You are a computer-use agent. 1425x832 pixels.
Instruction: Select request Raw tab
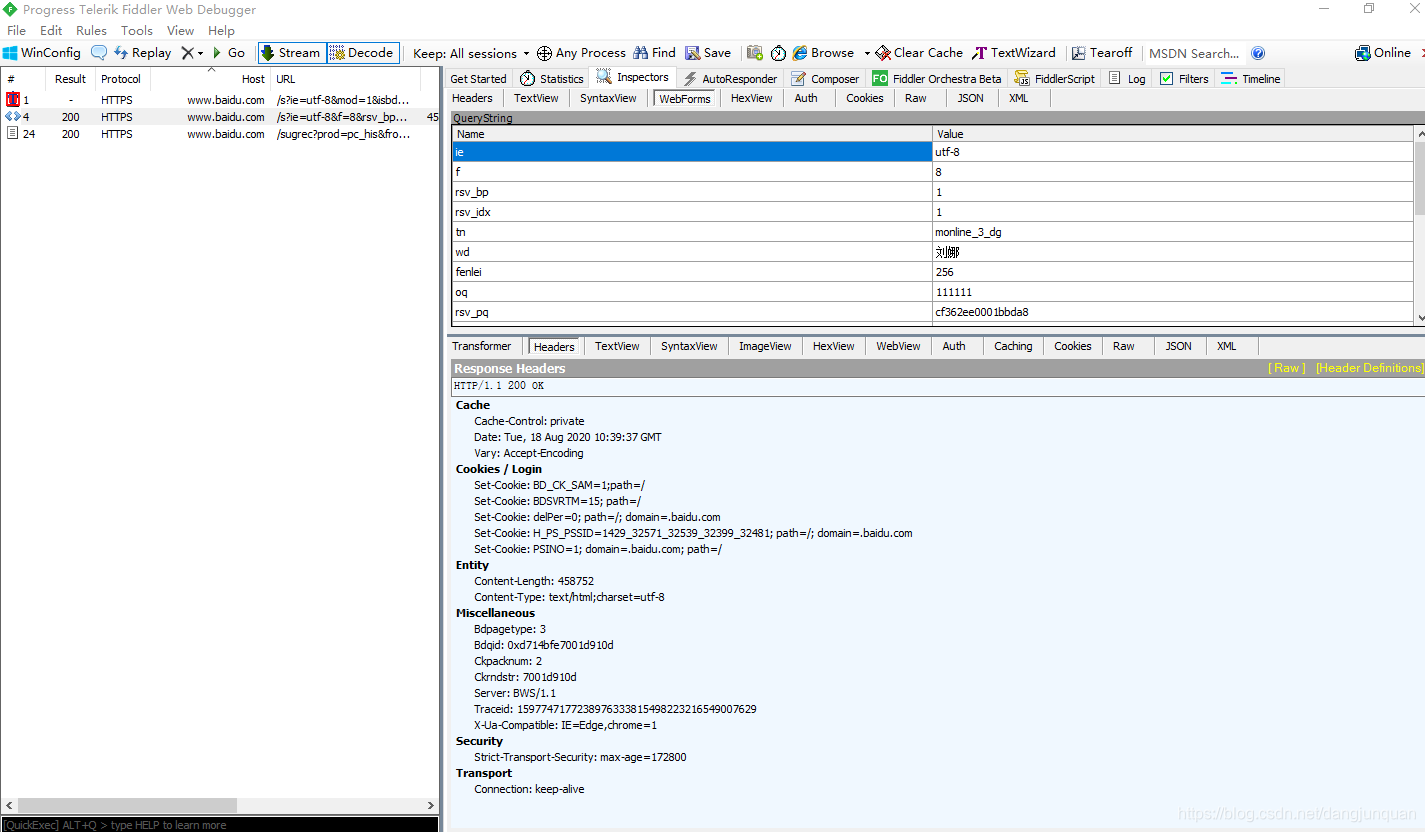click(916, 98)
